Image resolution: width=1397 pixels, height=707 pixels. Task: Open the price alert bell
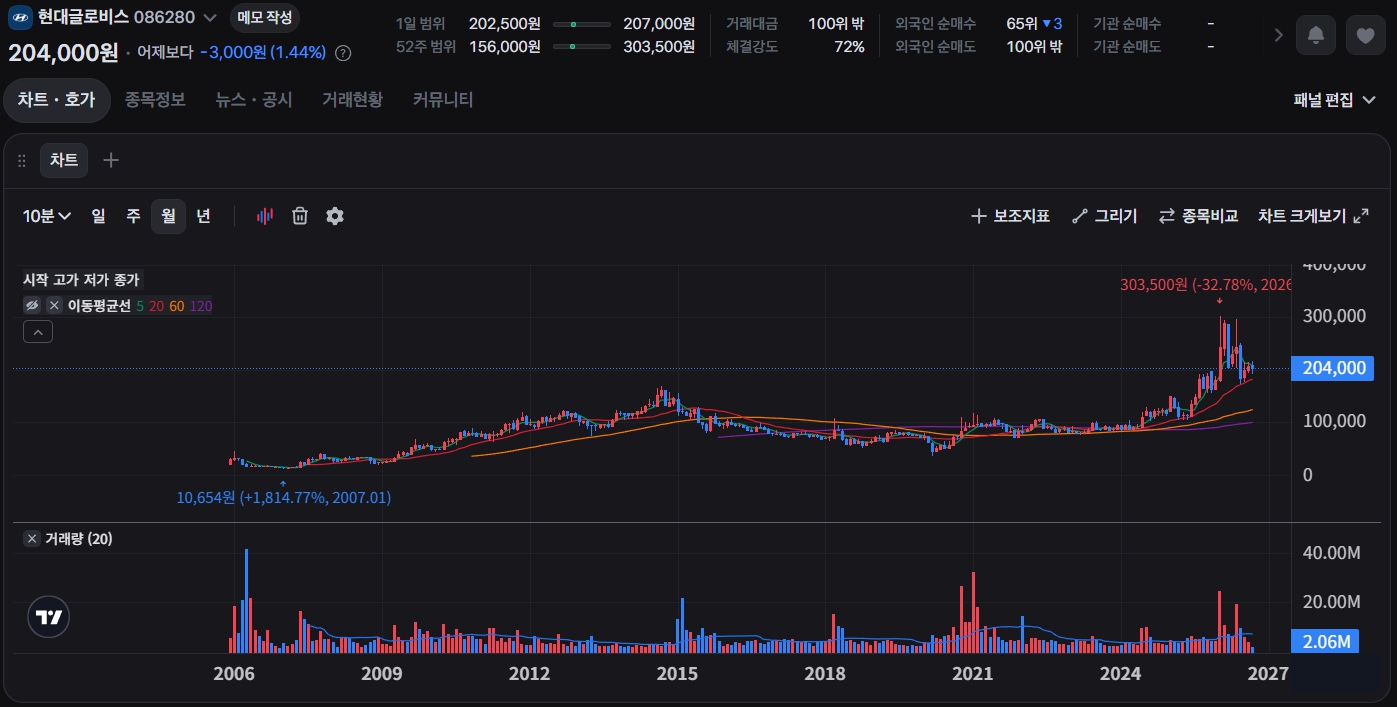pyautogui.click(x=1315, y=35)
